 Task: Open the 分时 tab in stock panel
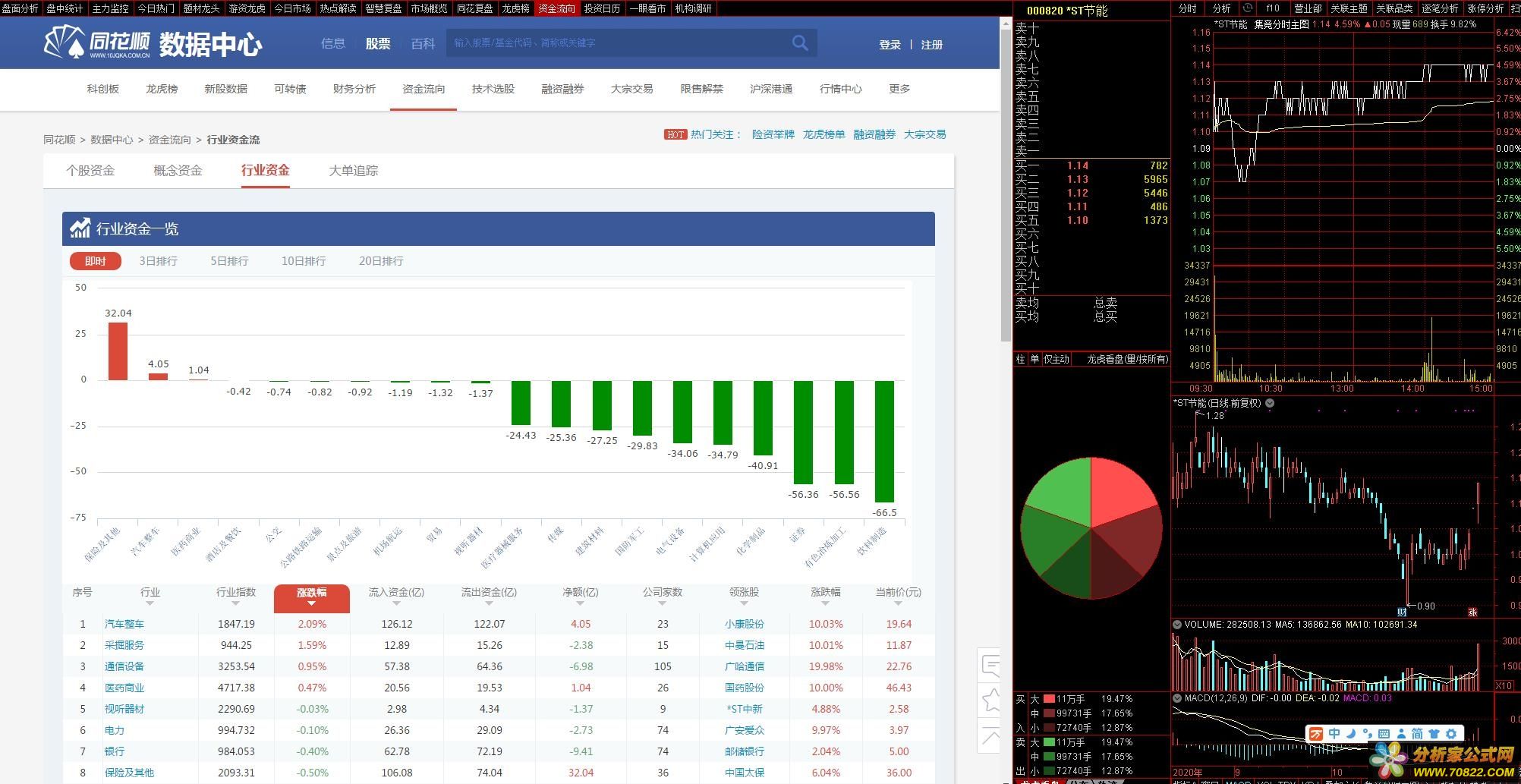coord(1188,8)
